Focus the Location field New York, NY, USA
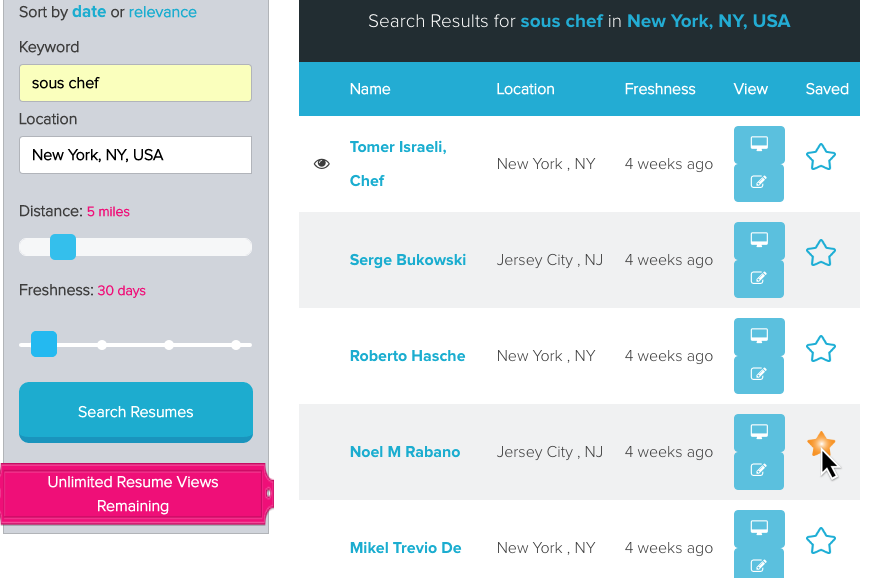The width and height of the screenshot is (871, 578). (136, 155)
